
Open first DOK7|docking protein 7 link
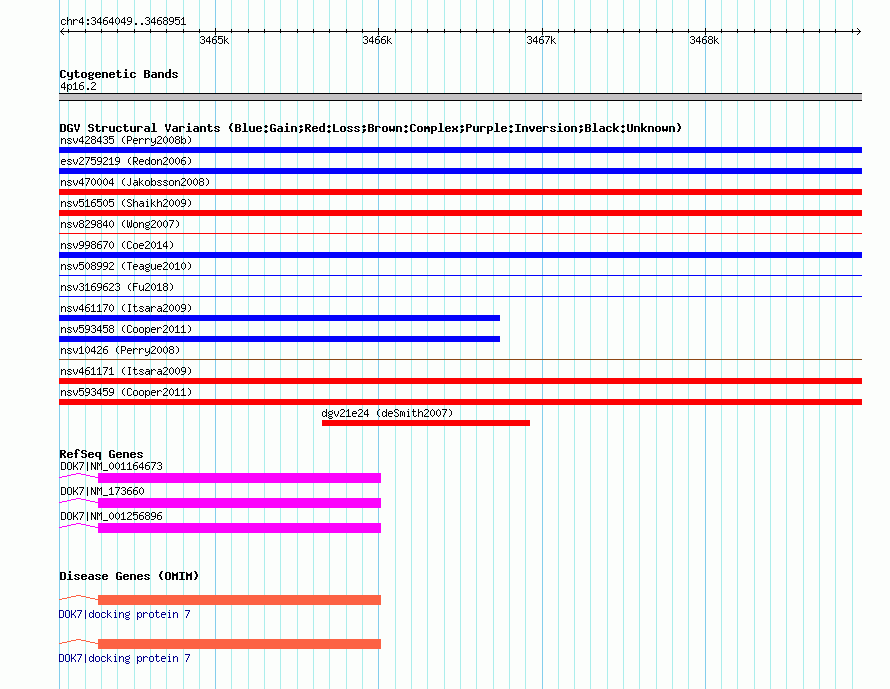125,614
